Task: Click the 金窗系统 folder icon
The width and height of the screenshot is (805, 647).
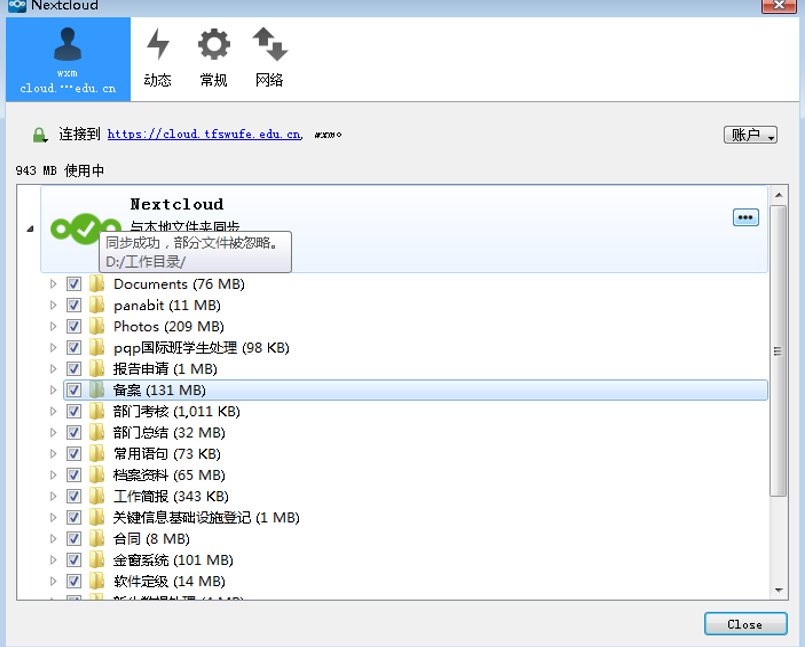Action: pos(97,559)
